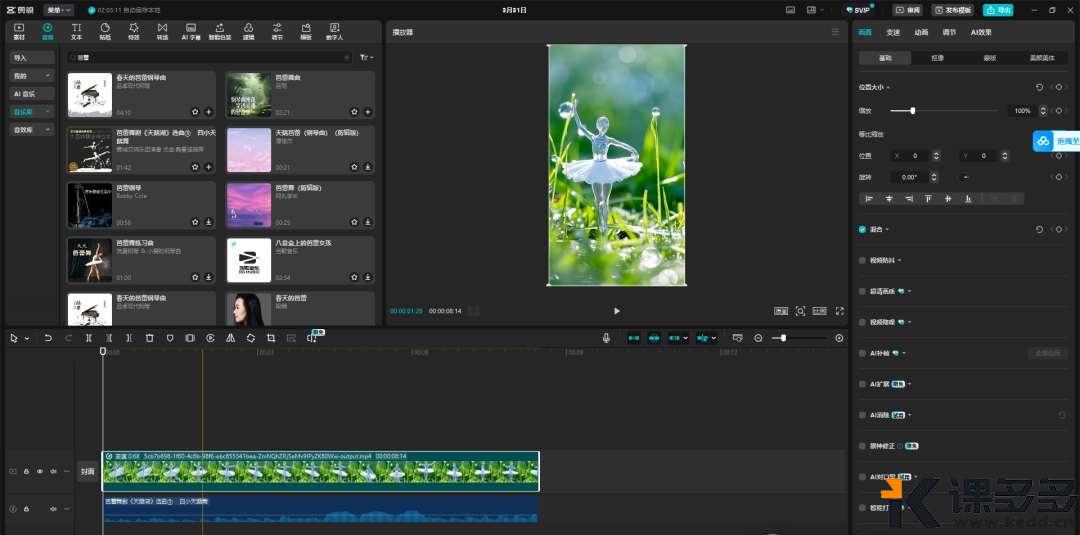Click the undo arrow in timeline toolbar
Viewport: 1080px width, 535px height.
point(48,338)
